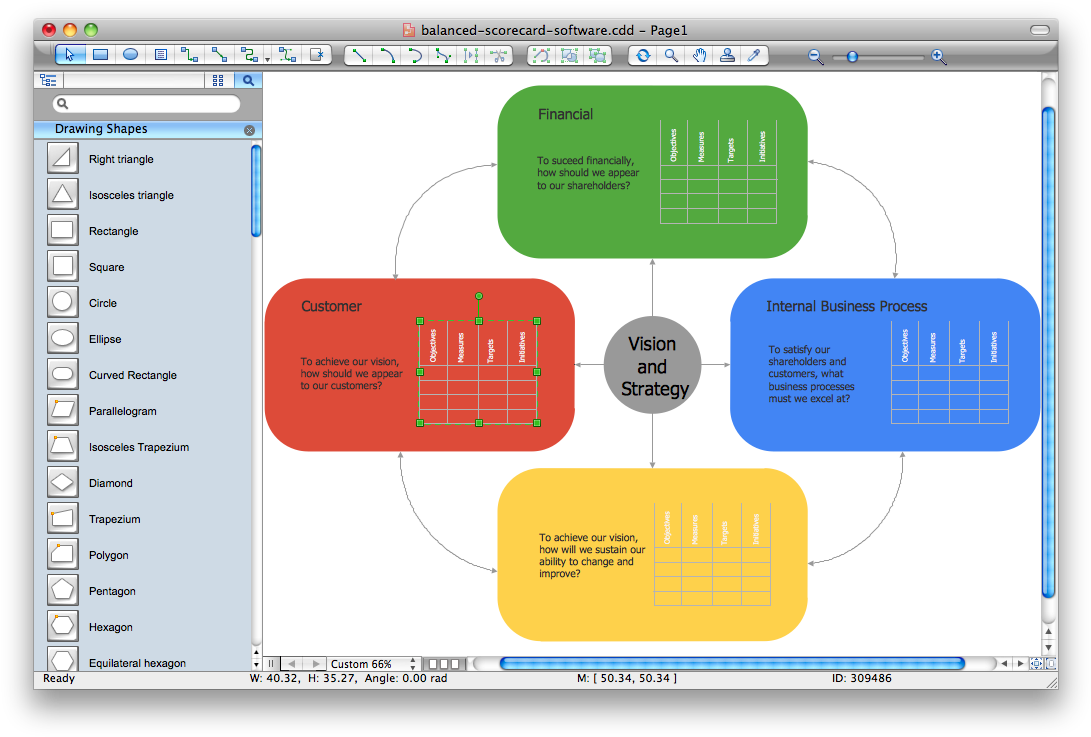Click the stamp tool icon
Viewport: 1091px width, 737px height.
click(x=728, y=56)
